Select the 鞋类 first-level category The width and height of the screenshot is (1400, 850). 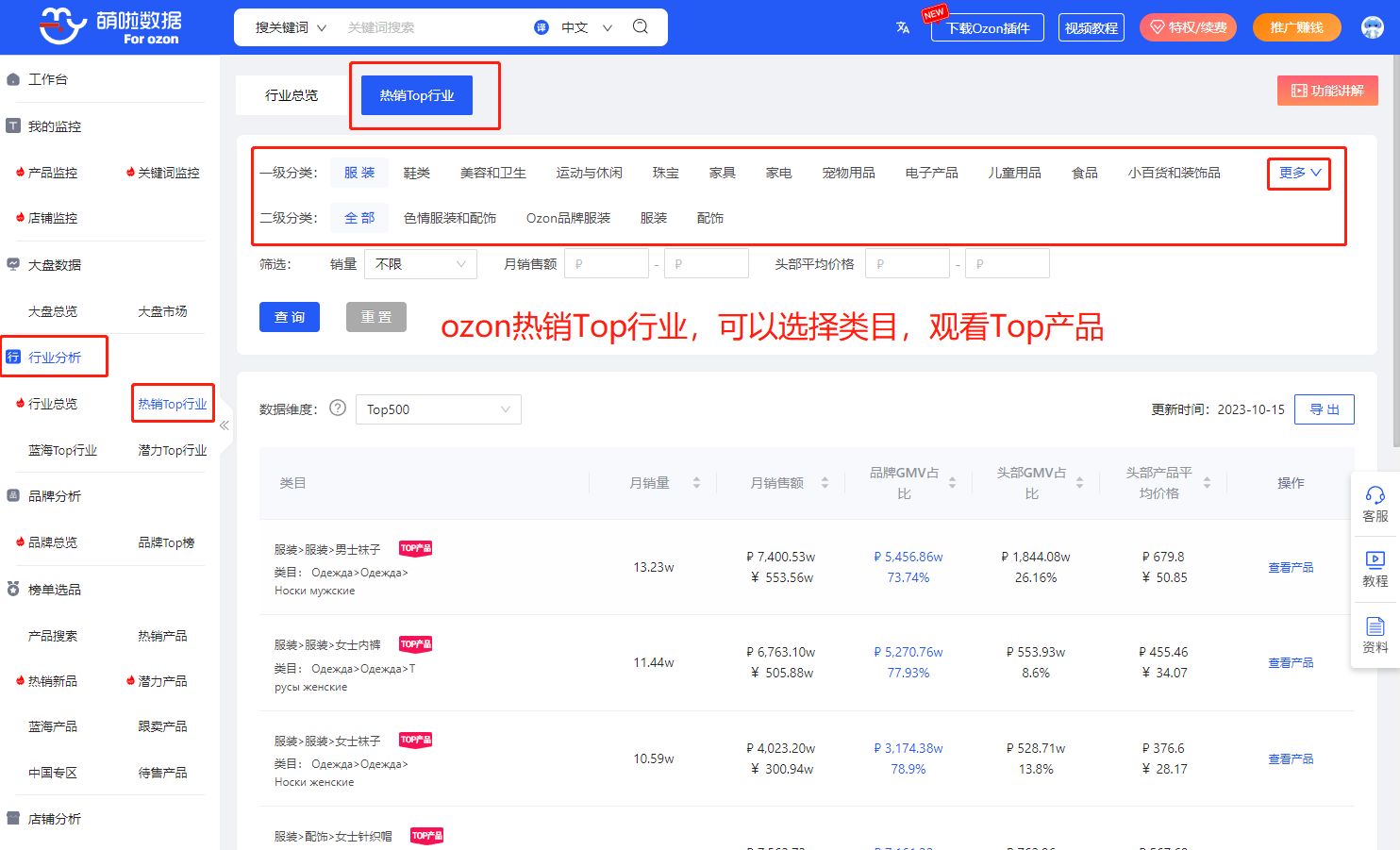tap(416, 173)
